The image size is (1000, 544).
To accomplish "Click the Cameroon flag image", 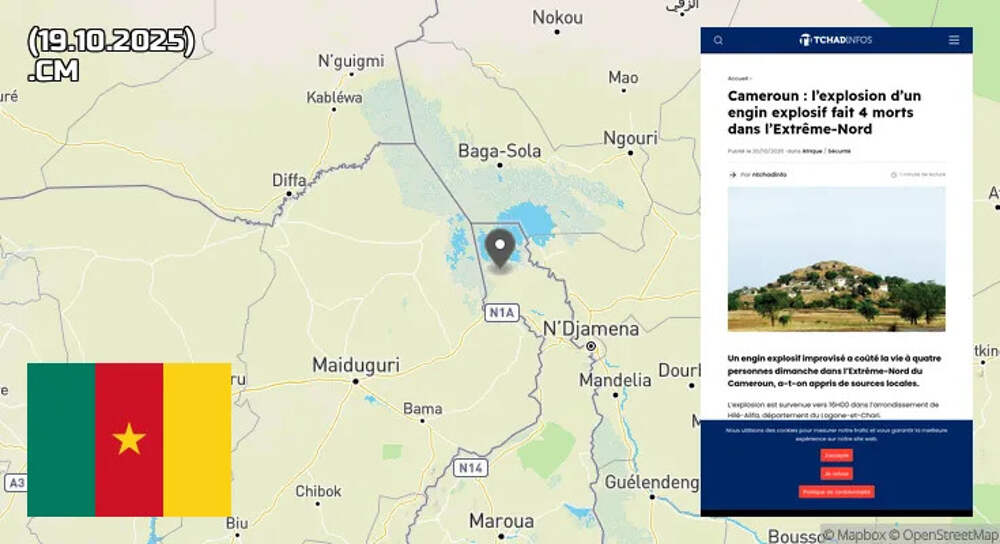I will (x=129, y=439).
